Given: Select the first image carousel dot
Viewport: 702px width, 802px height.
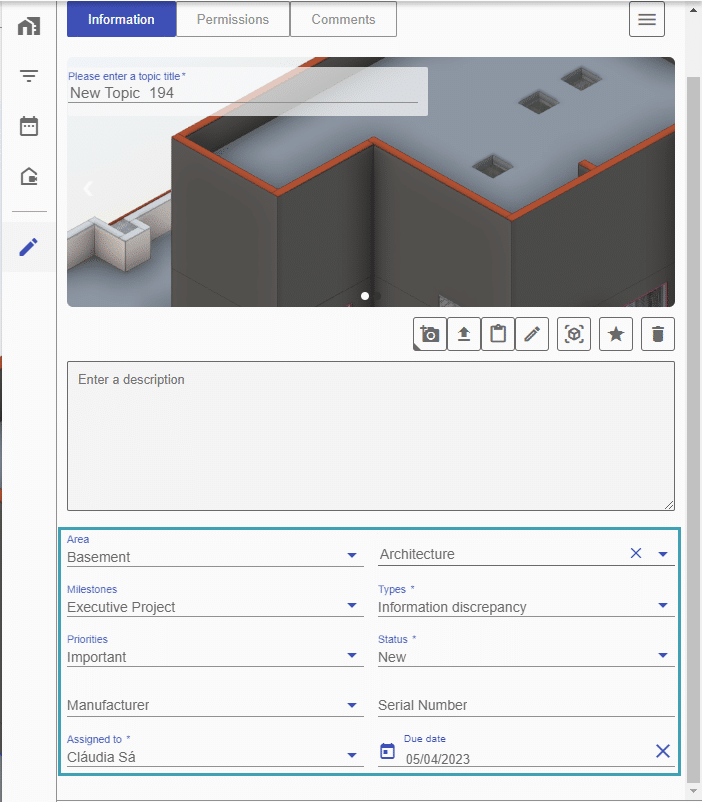Looking at the screenshot, I should 365,296.
